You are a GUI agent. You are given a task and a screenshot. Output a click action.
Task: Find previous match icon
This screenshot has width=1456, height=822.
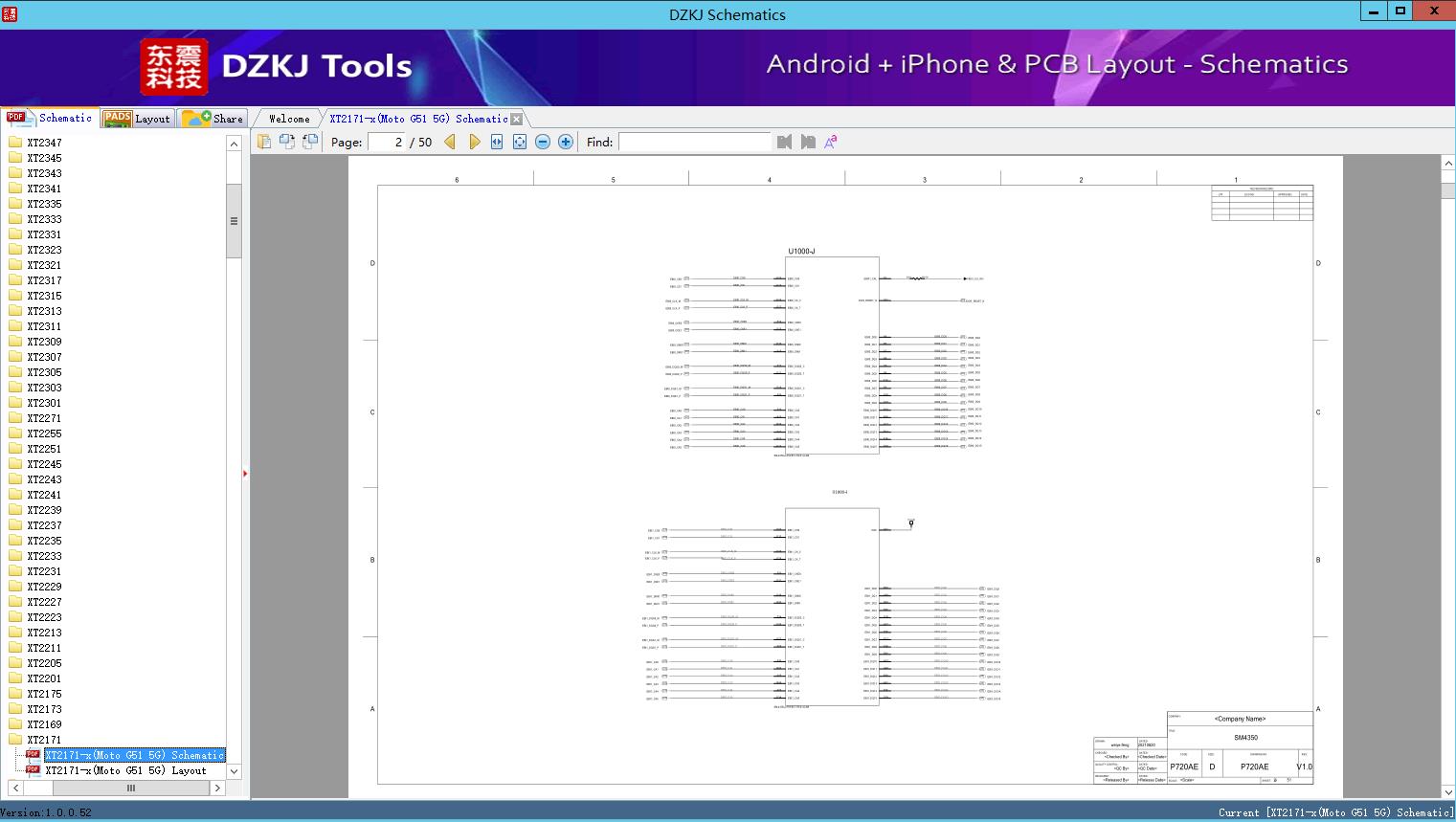(x=785, y=142)
